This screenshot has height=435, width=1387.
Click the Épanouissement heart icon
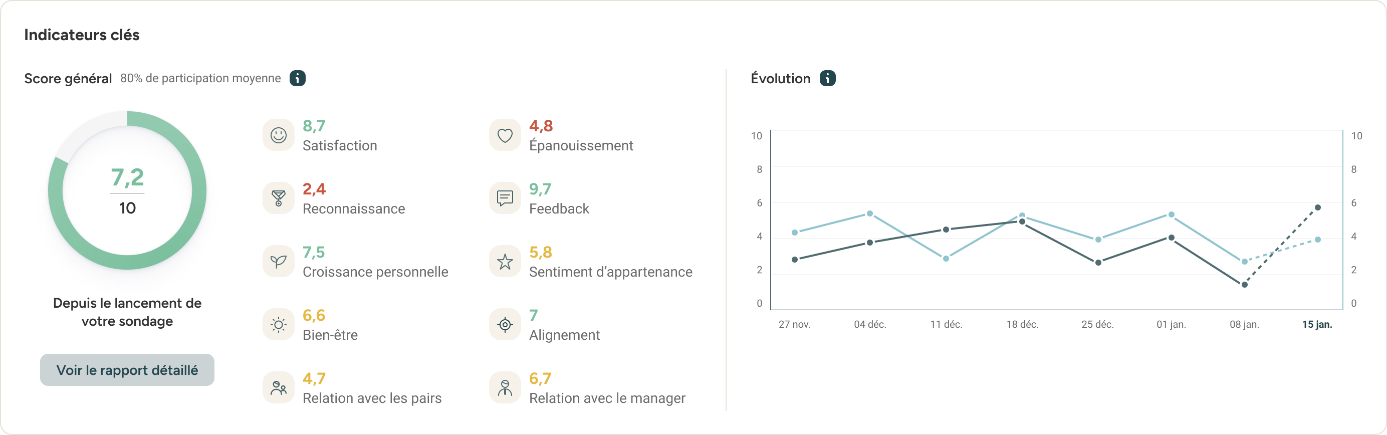505,135
